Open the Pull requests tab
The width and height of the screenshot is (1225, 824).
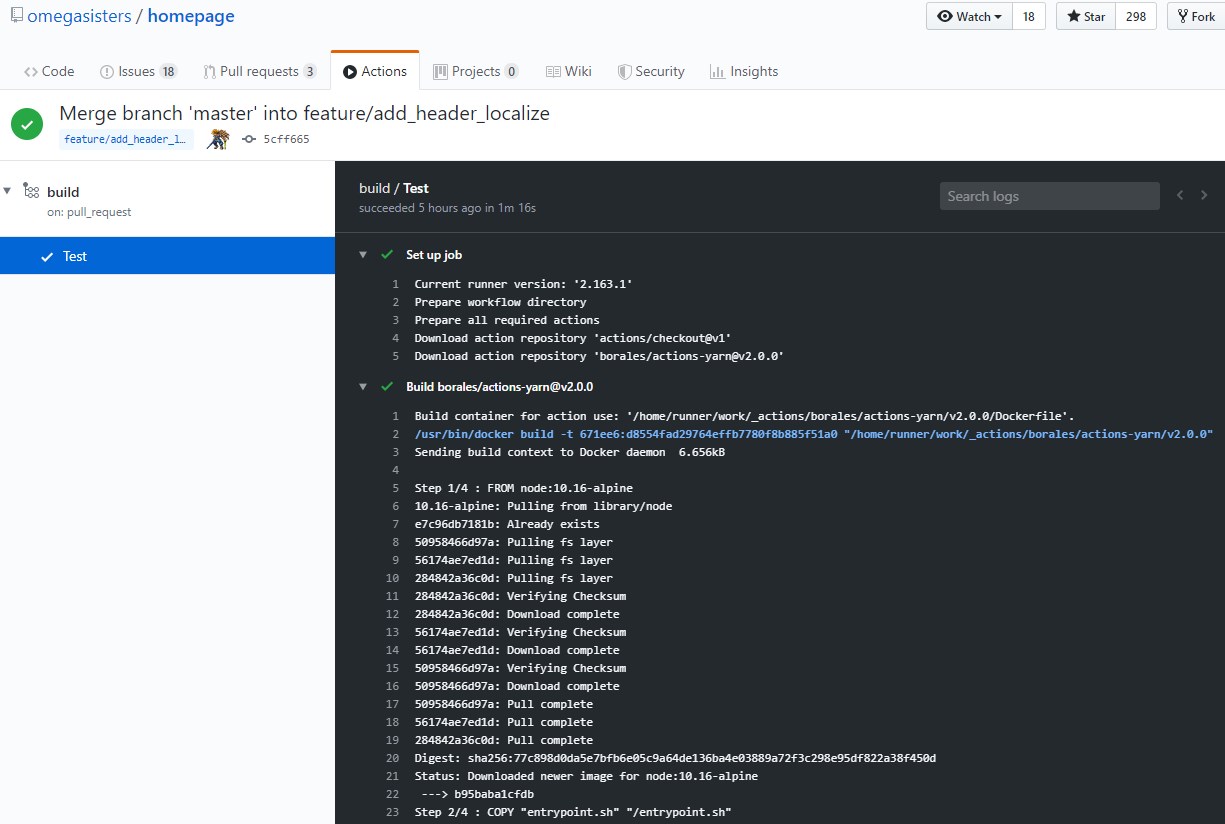tap(260, 71)
